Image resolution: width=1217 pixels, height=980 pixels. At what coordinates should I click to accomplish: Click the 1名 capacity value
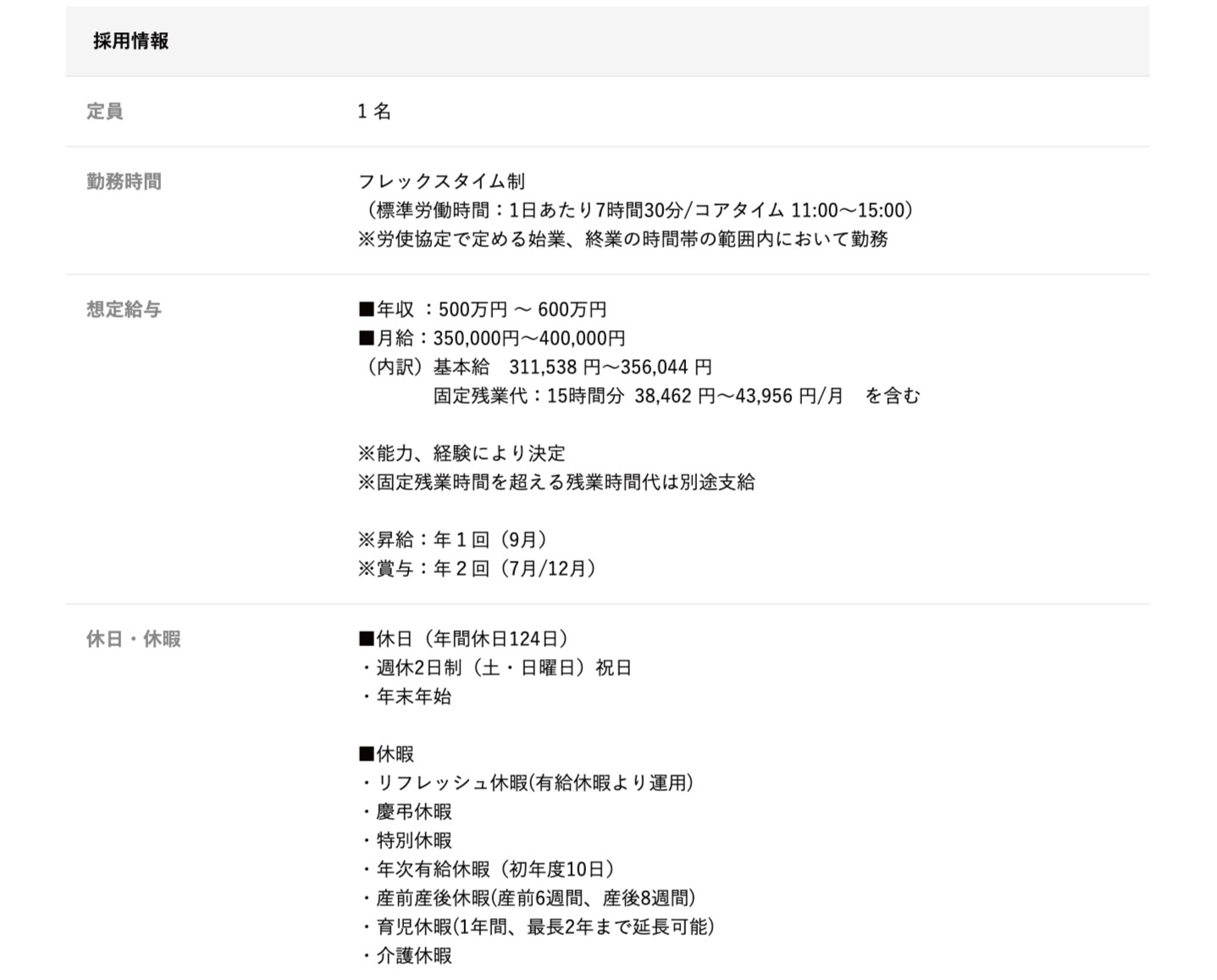click(x=373, y=111)
